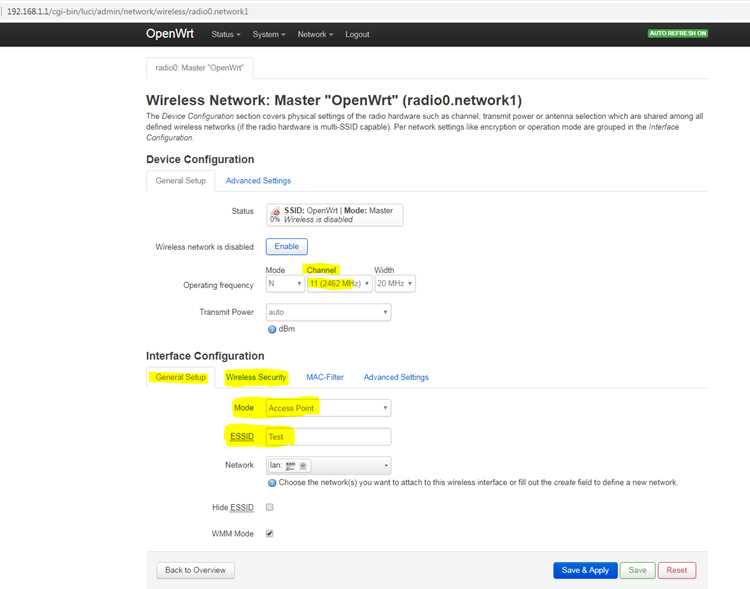Screen dimensions: 750x589
Task: Open the Network lan dropdown
Action: 328,466
